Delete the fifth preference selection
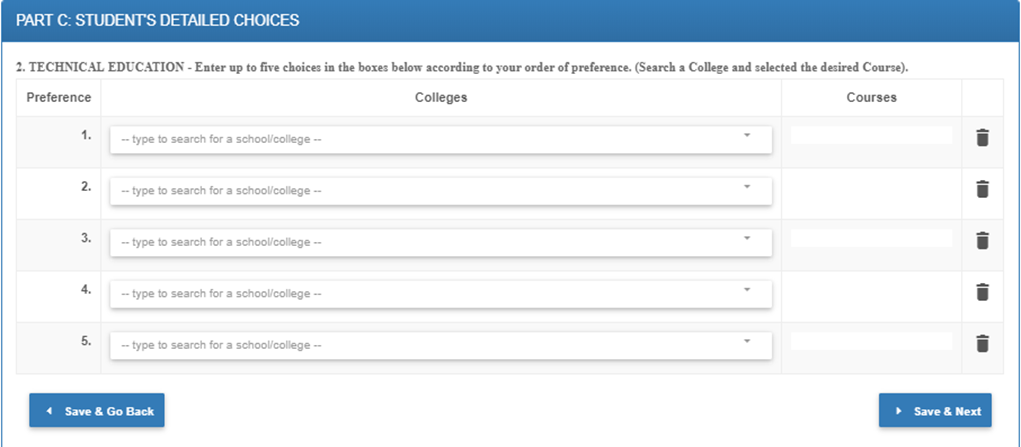 [x=982, y=344]
